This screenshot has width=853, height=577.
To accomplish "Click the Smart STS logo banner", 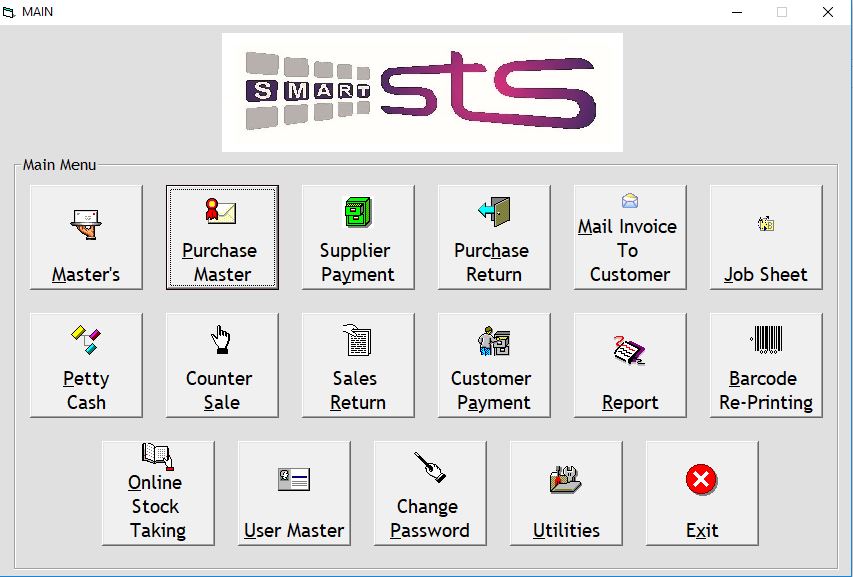I will point(422,92).
